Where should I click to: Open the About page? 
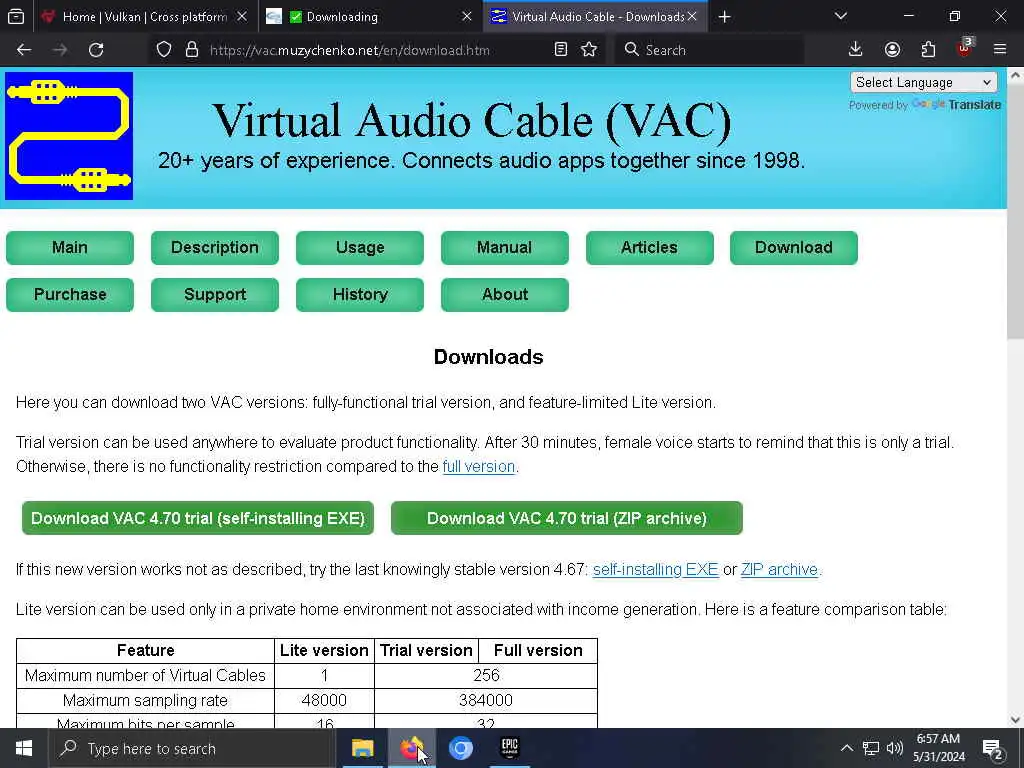click(505, 295)
